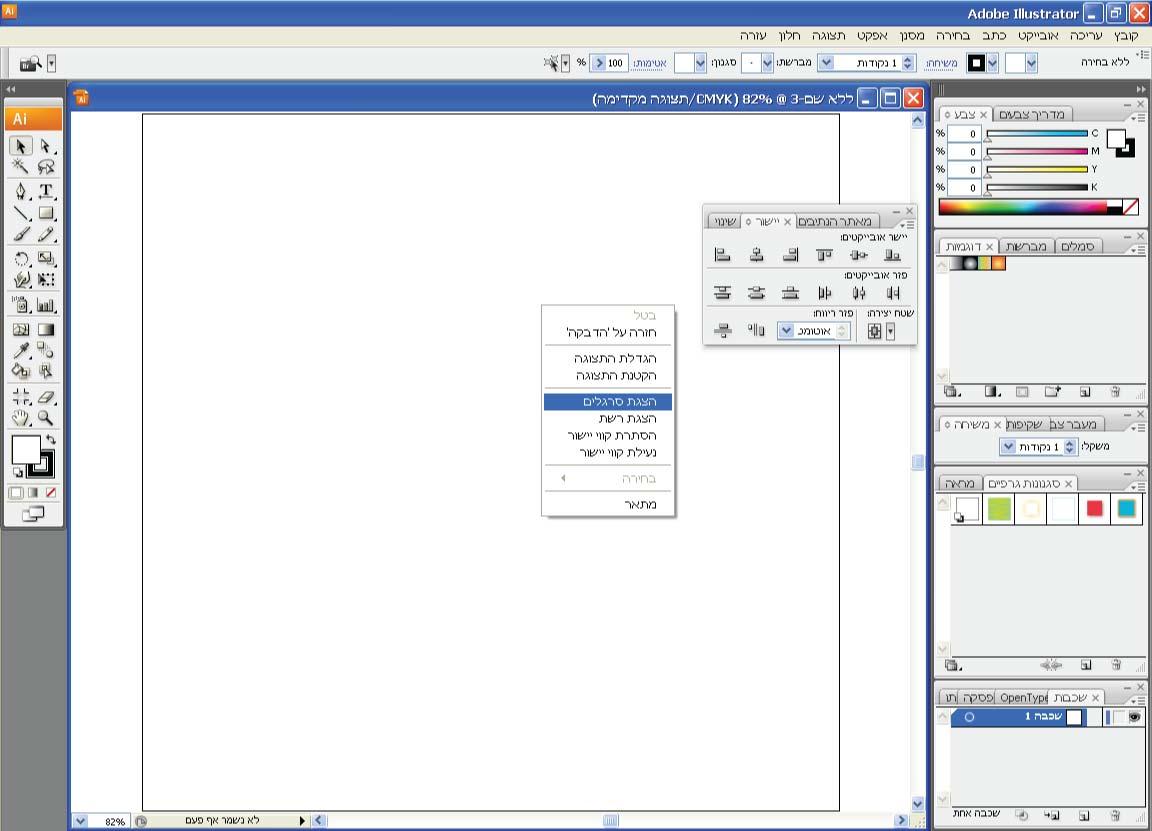Toggle the lock box of layer שכבה 1

[1118, 717]
